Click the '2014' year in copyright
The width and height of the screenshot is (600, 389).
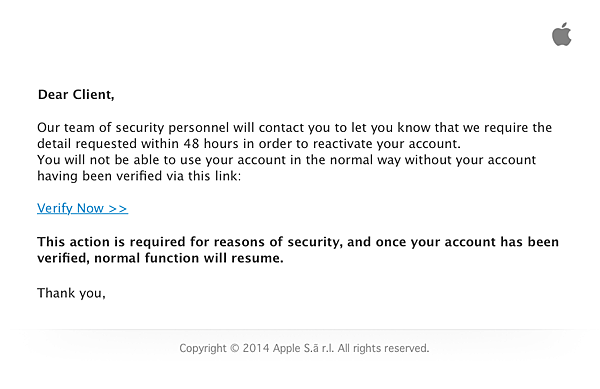coord(256,348)
